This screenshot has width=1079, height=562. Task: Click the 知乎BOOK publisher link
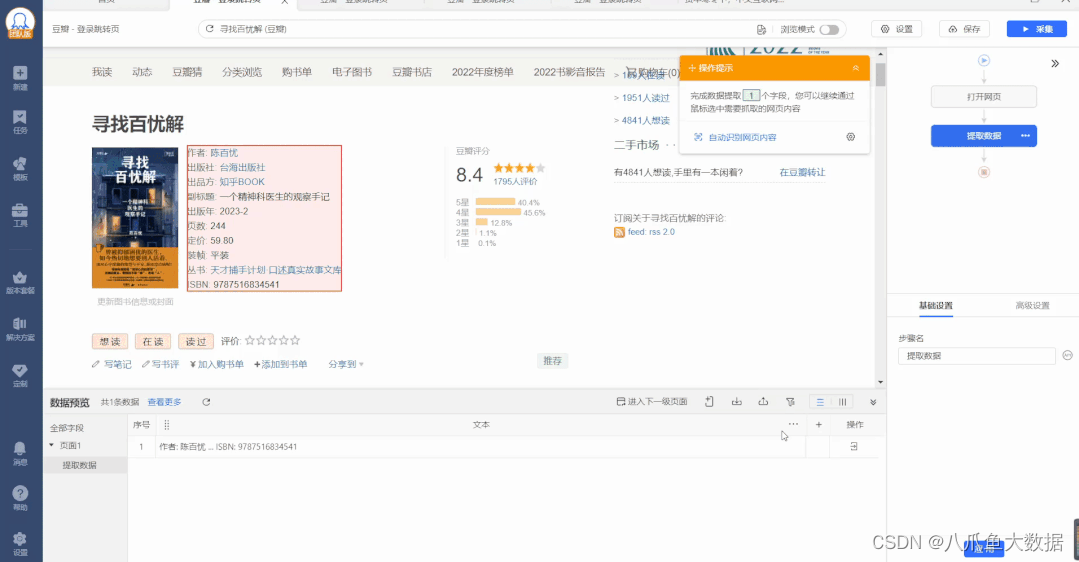(242, 182)
